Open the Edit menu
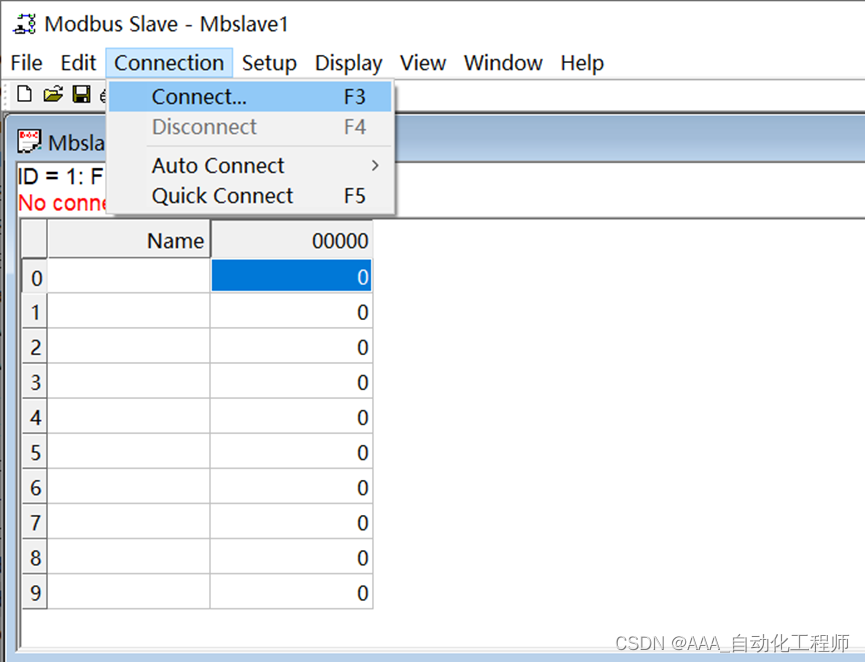This screenshot has height=662, width=865. (78, 63)
